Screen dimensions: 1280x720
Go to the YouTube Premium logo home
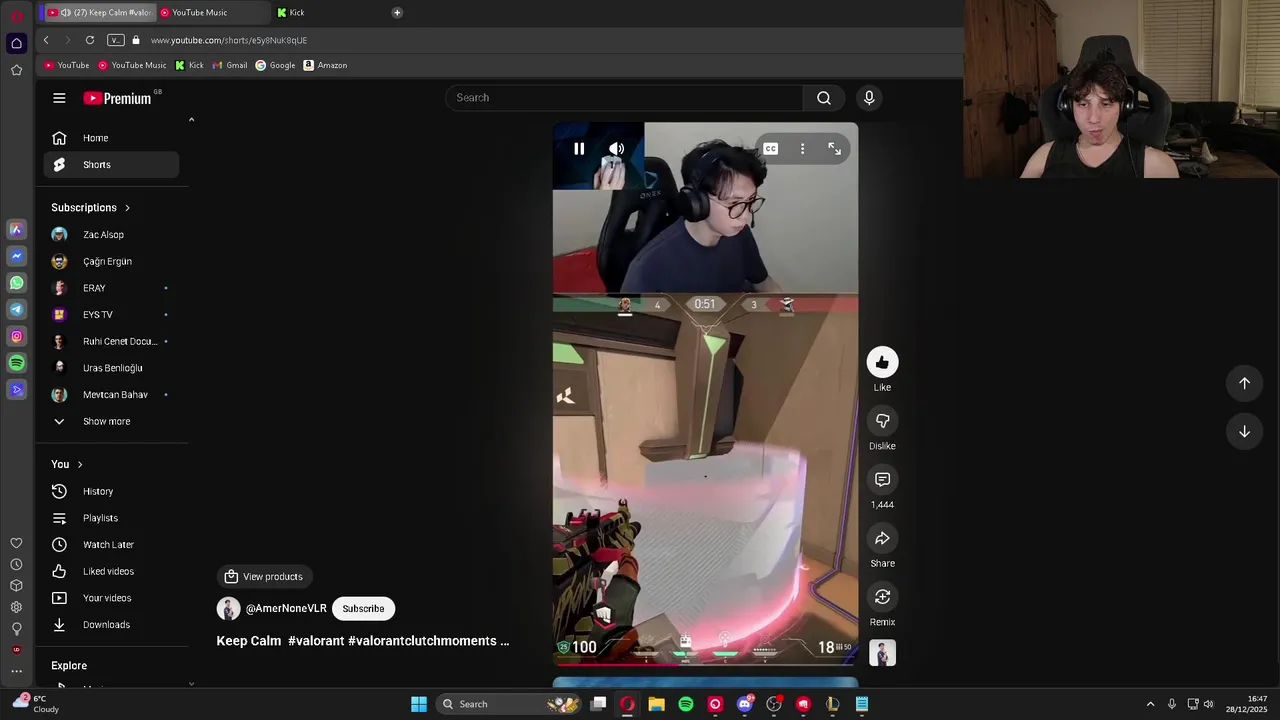117,98
